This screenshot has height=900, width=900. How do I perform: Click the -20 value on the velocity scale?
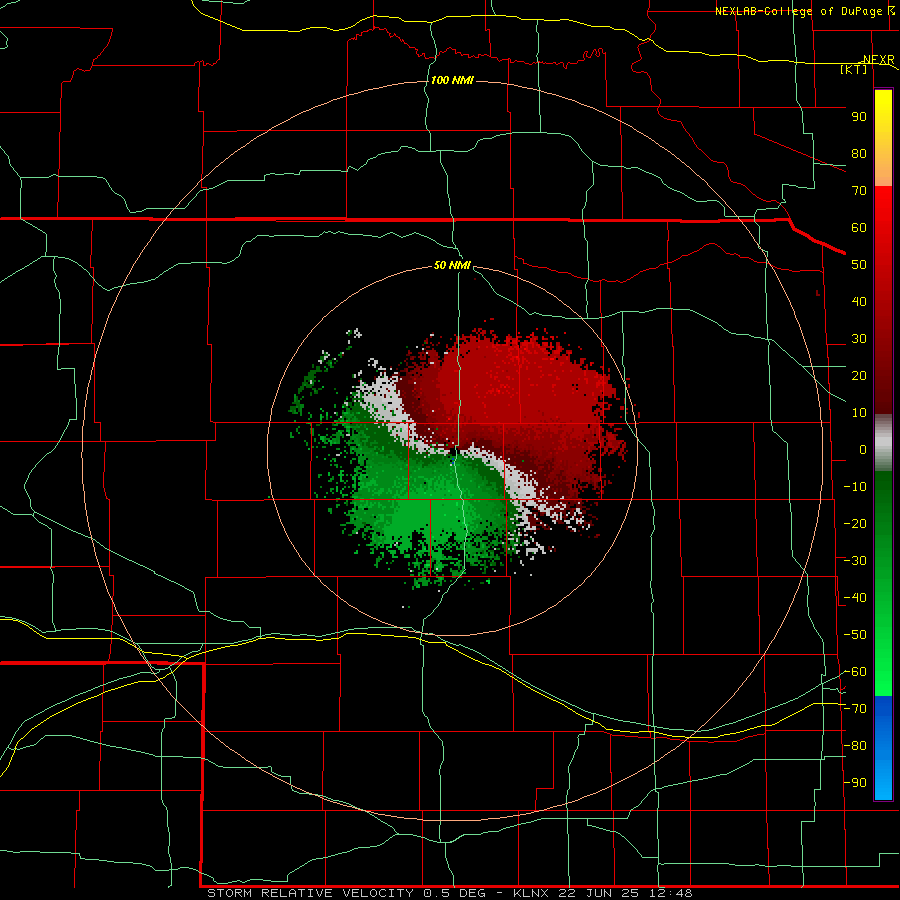click(855, 524)
